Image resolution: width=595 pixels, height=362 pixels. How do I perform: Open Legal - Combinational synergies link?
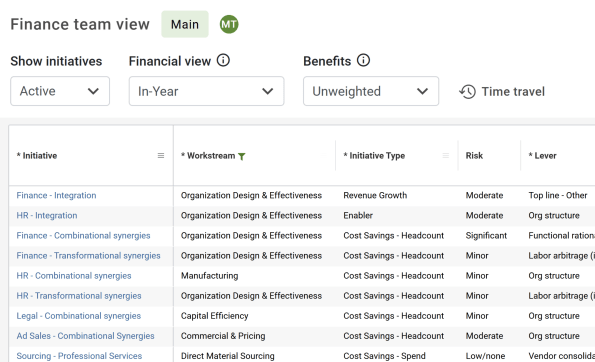click(79, 316)
